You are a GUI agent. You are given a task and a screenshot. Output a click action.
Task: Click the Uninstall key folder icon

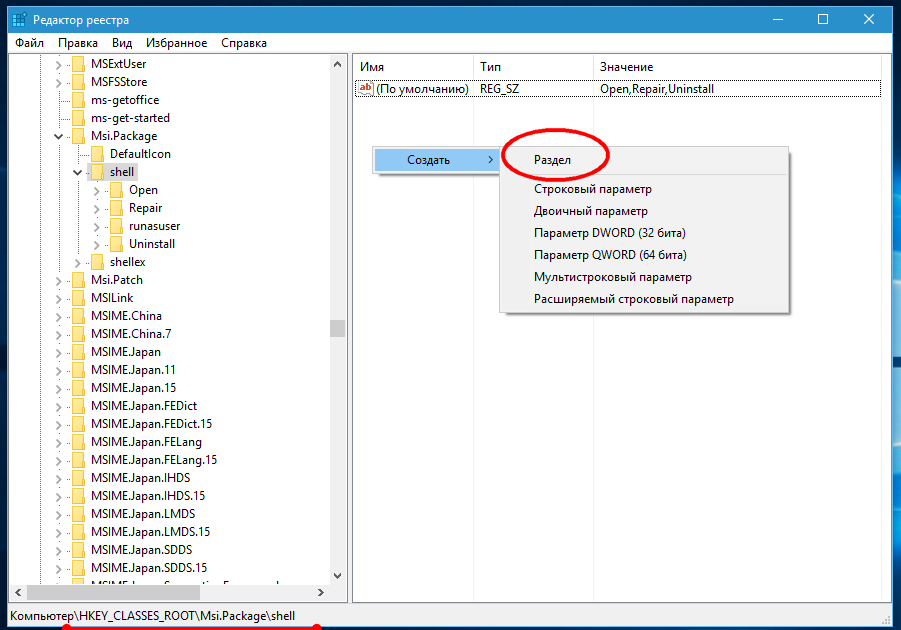117,244
